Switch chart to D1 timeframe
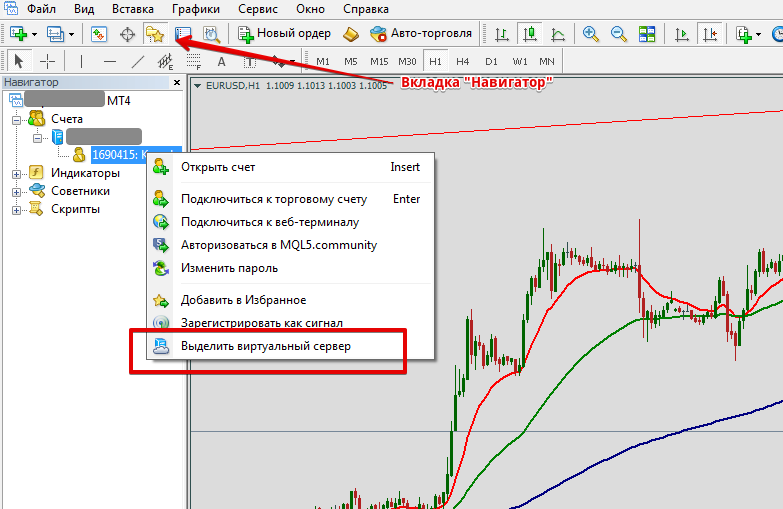783x509 pixels. [491, 61]
